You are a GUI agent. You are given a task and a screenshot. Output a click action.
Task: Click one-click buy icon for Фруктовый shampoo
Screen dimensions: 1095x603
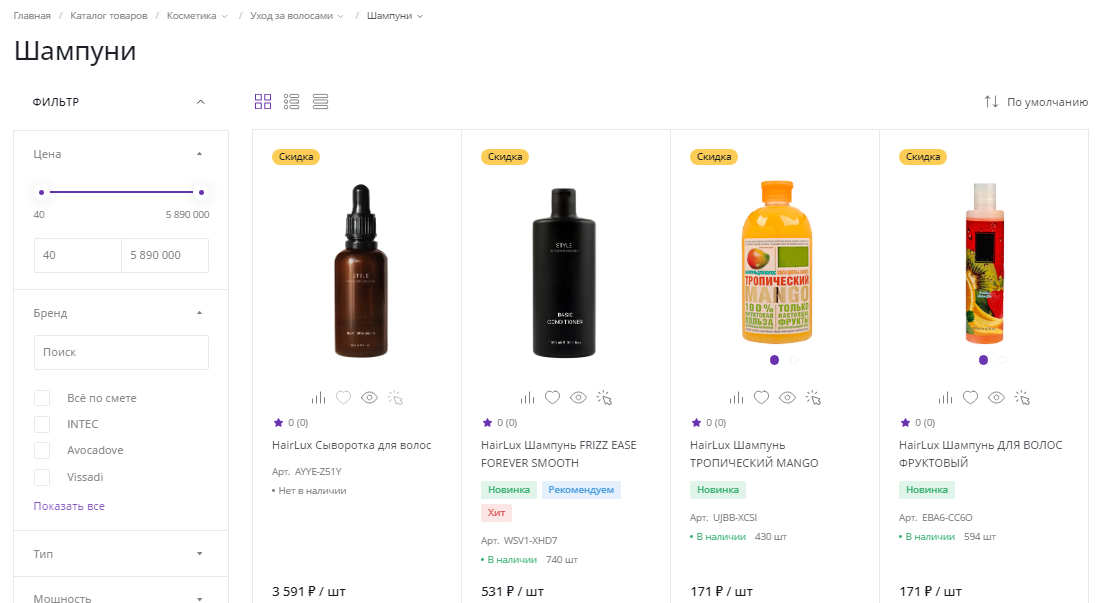[1022, 397]
